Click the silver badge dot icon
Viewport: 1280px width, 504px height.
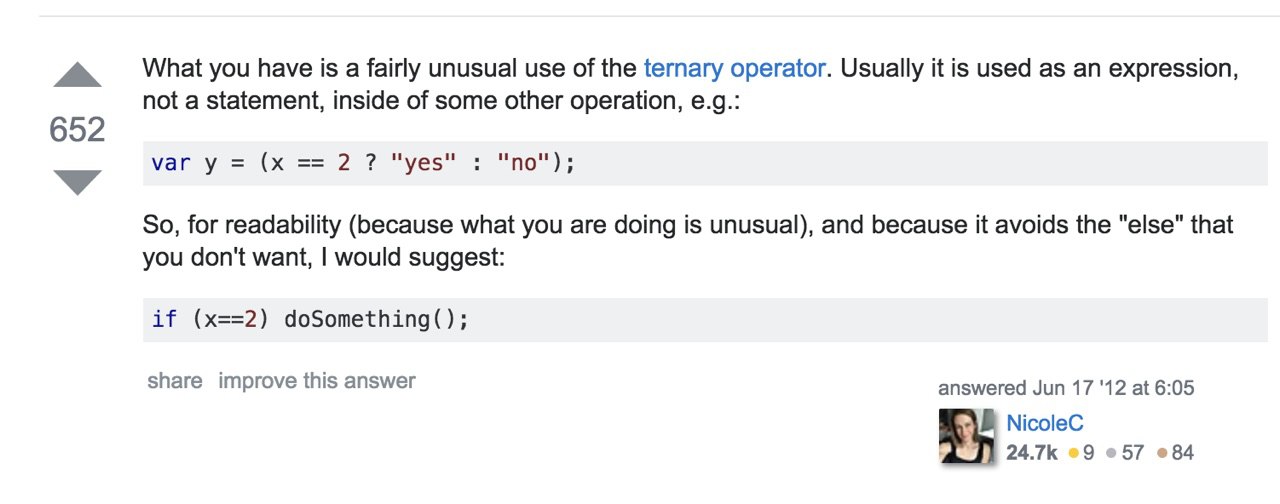click(1113, 453)
